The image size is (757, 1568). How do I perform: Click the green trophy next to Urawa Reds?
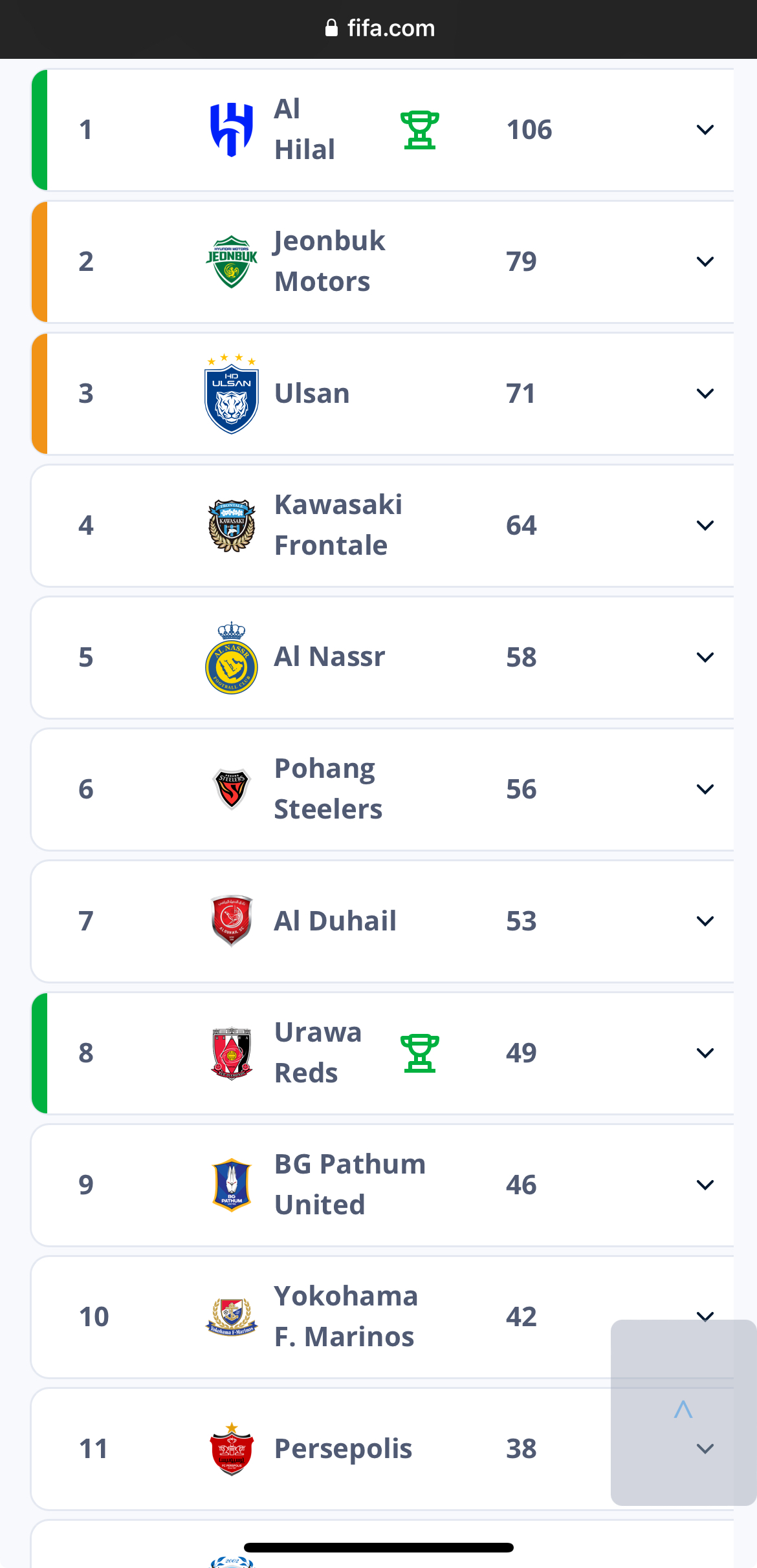tap(420, 1053)
